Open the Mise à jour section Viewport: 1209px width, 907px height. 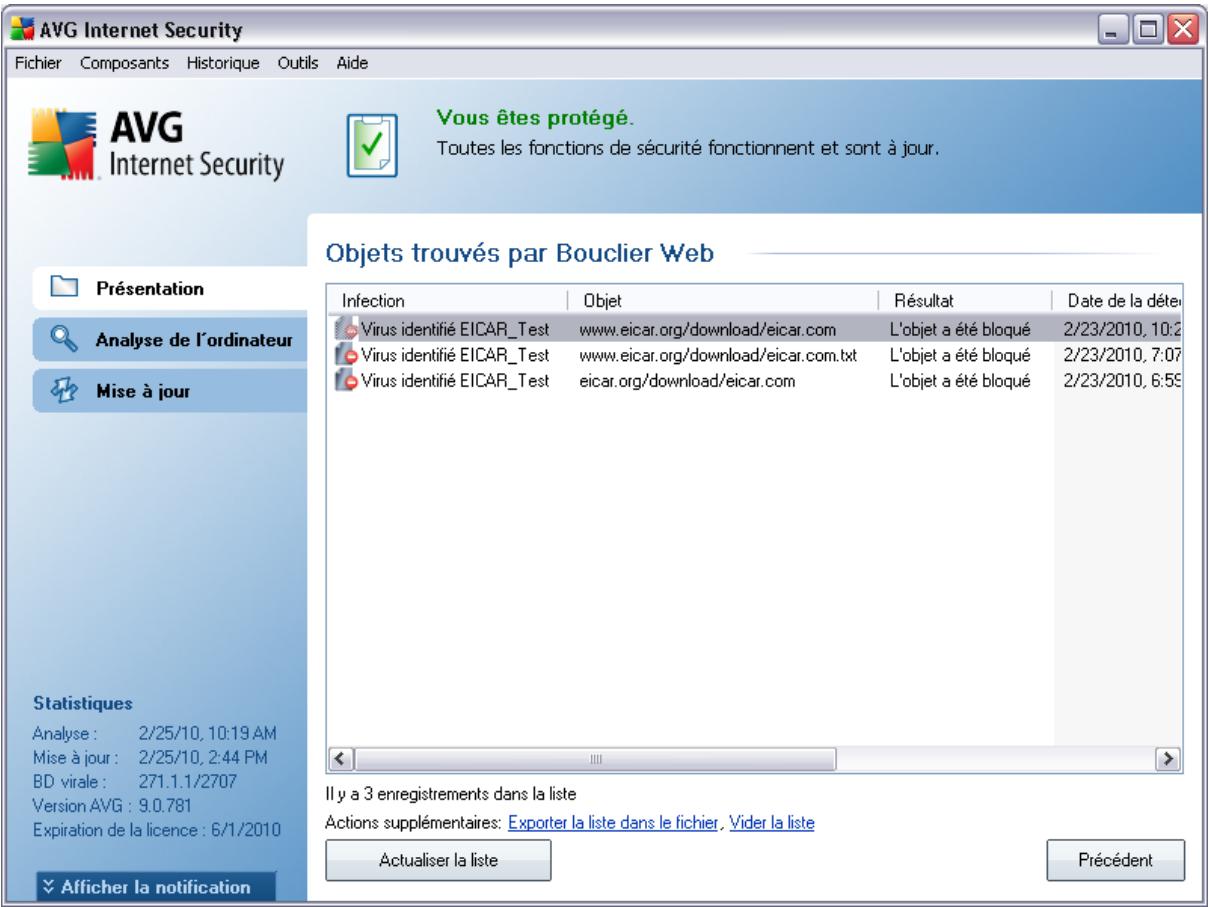pyautogui.click(x=170, y=391)
